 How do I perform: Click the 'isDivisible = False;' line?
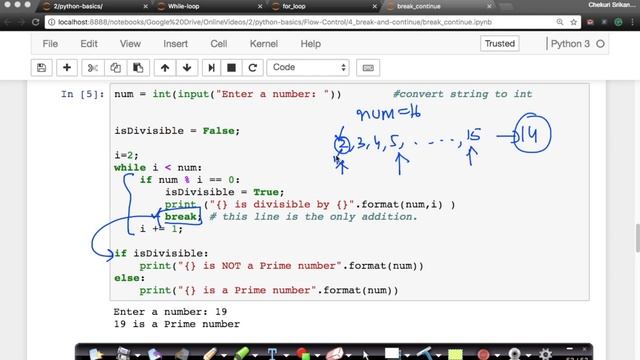(x=177, y=131)
